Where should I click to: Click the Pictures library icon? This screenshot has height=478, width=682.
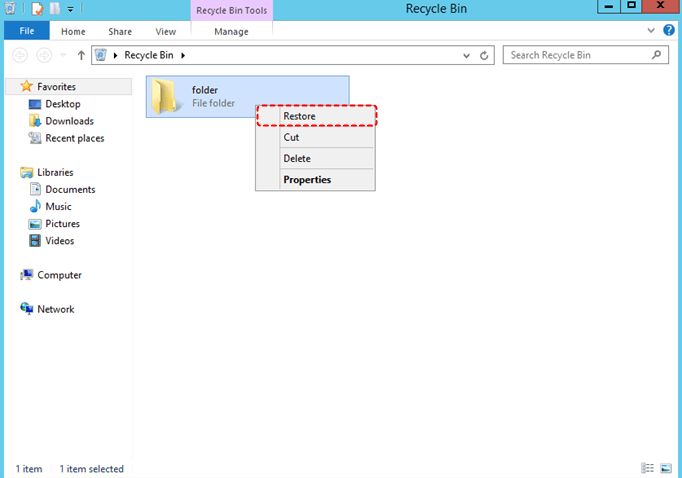(x=35, y=224)
